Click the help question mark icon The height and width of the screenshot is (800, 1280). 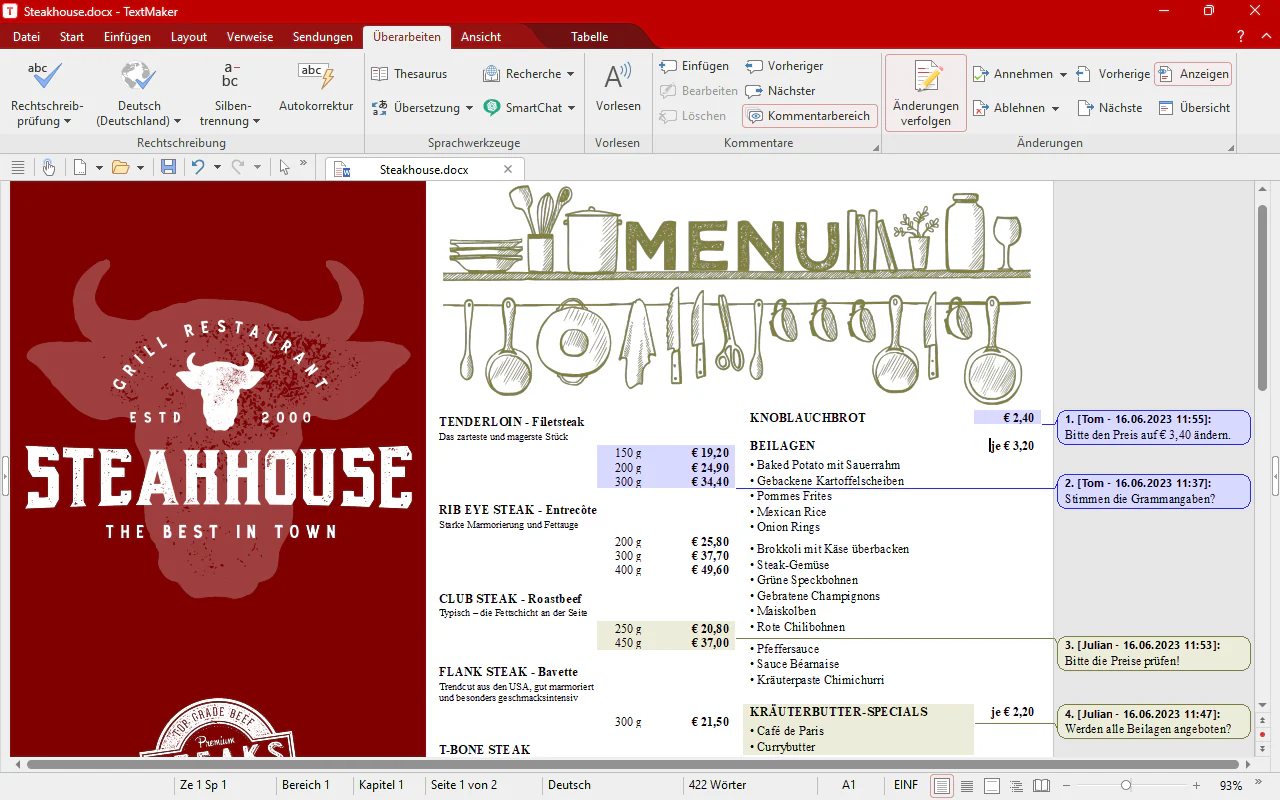(x=1240, y=36)
